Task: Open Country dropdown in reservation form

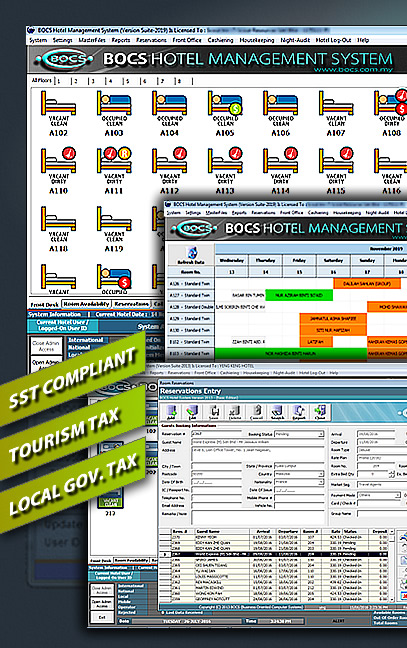Action: coord(321,474)
